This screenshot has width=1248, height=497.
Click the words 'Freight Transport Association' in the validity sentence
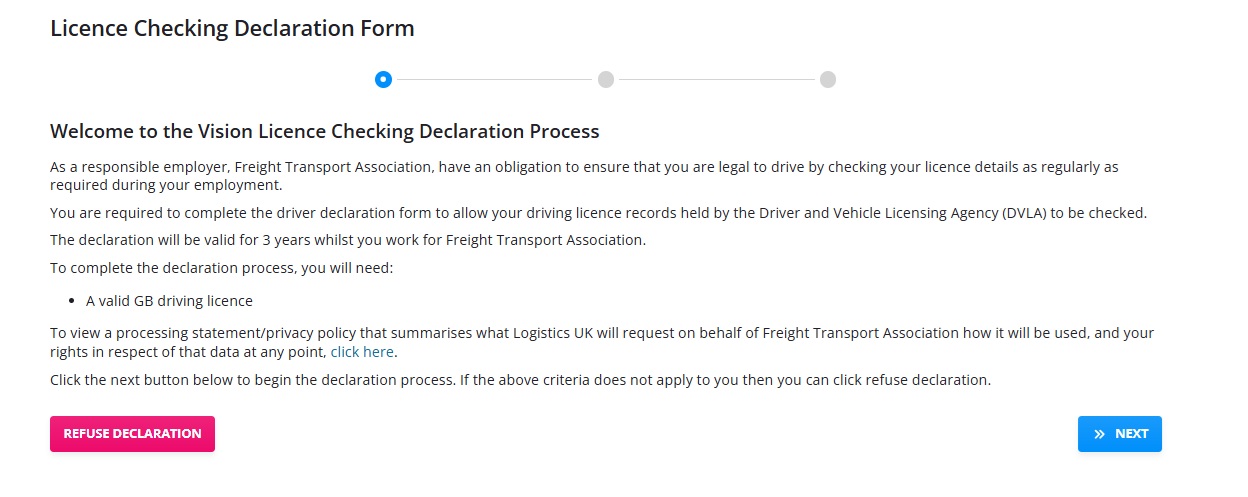tap(544, 240)
